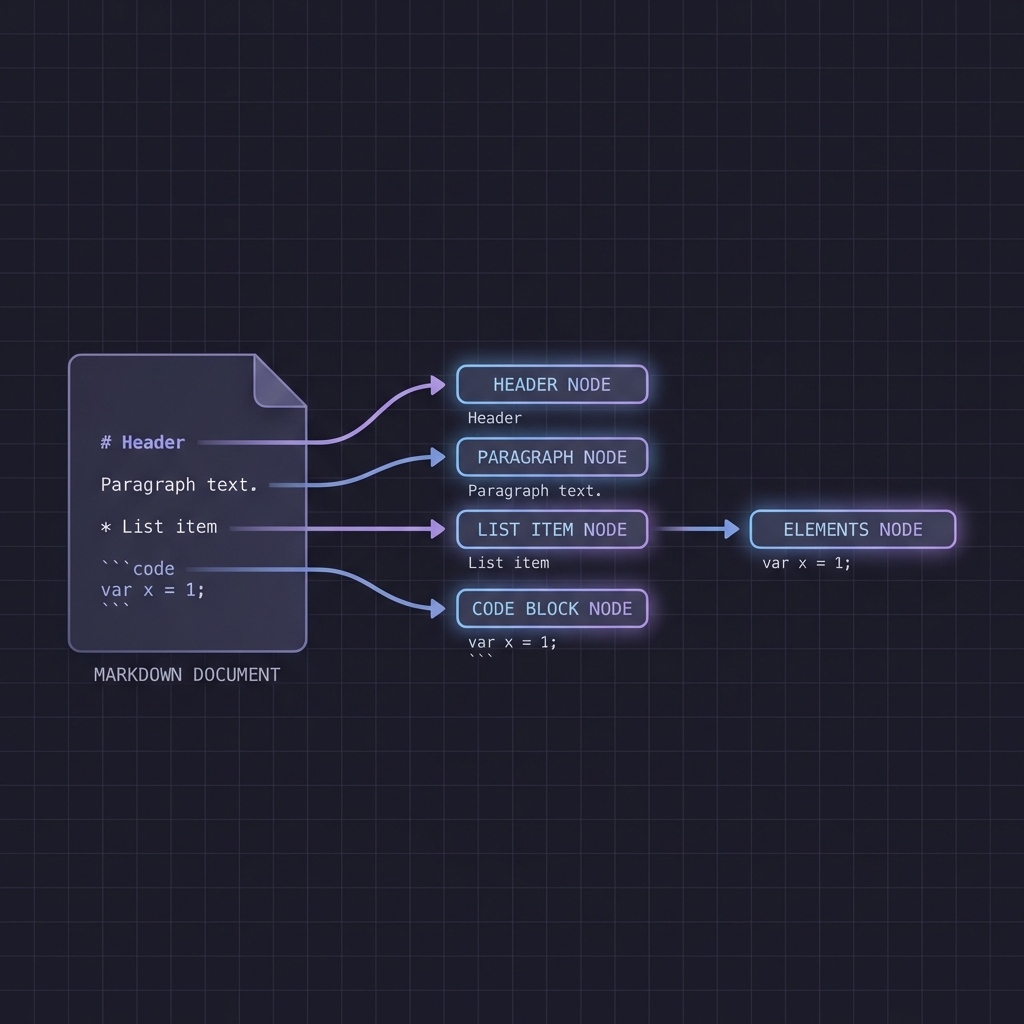Click the arrowhead pointing into ELEMENTS NODE
Image resolution: width=1024 pixels, height=1024 pixels.
(x=731, y=529)
